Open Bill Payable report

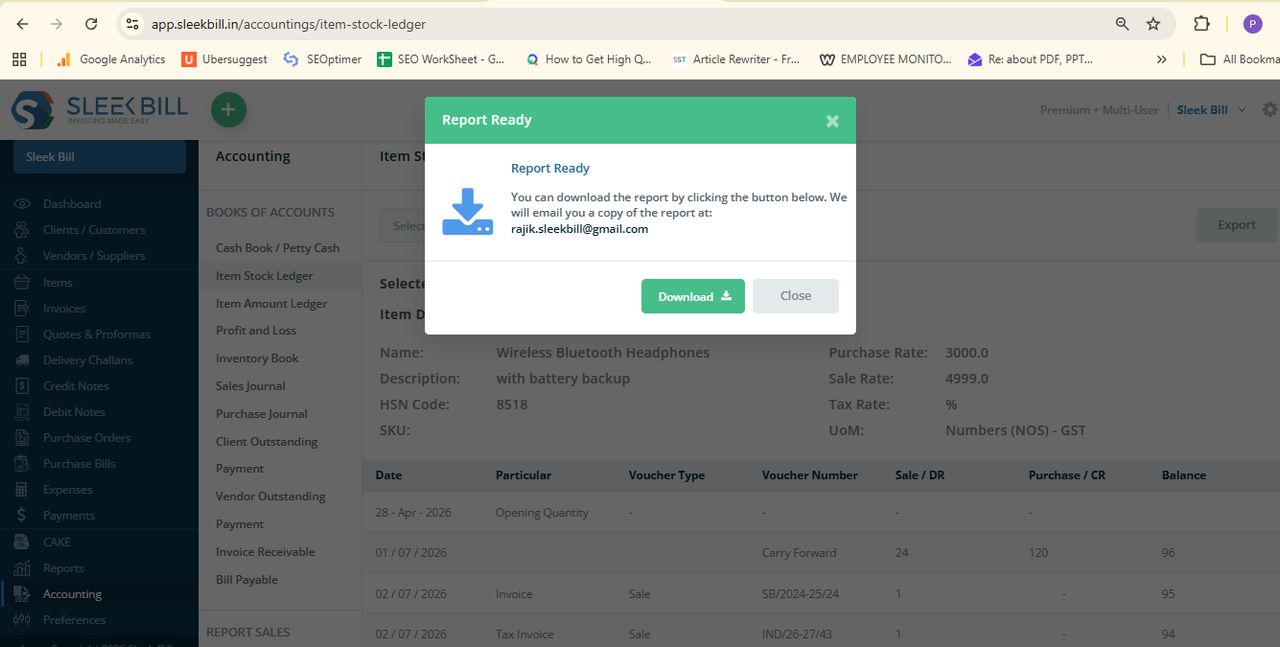click(x=247, y=580)
